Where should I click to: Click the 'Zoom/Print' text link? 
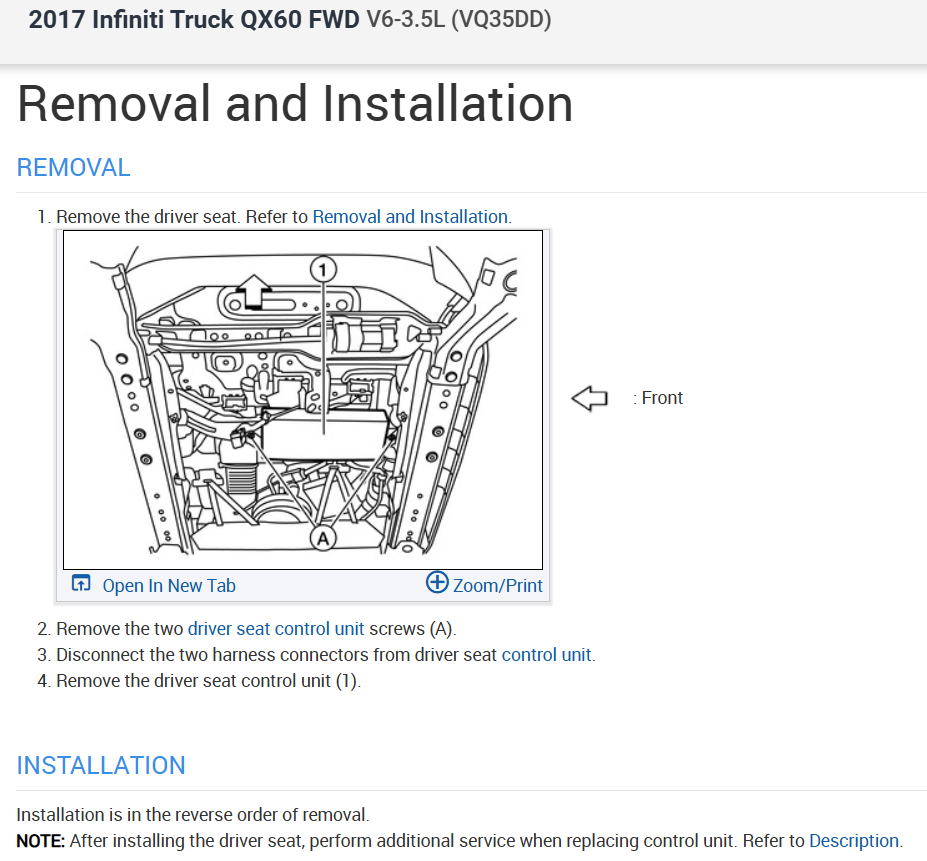coord(497,585)
